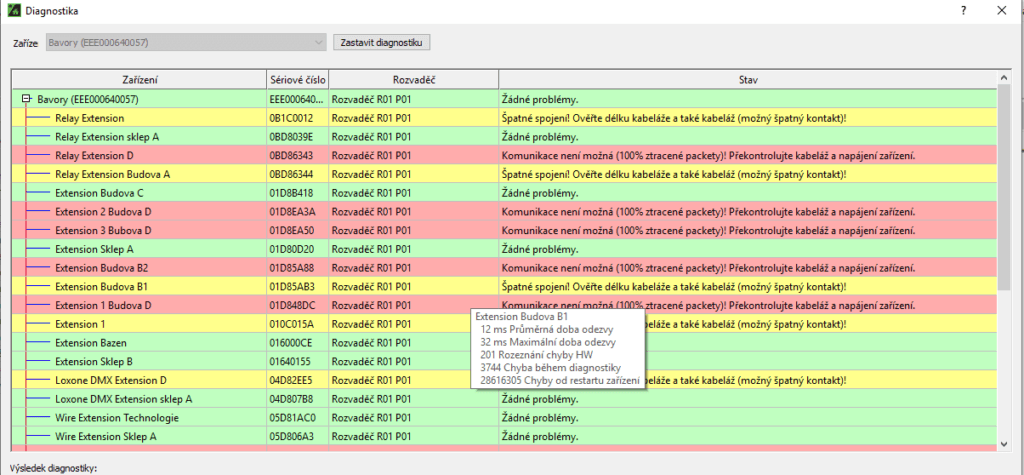Click serial number 01D8B418
Screen dimensions: 1024x475
(291, 193)
